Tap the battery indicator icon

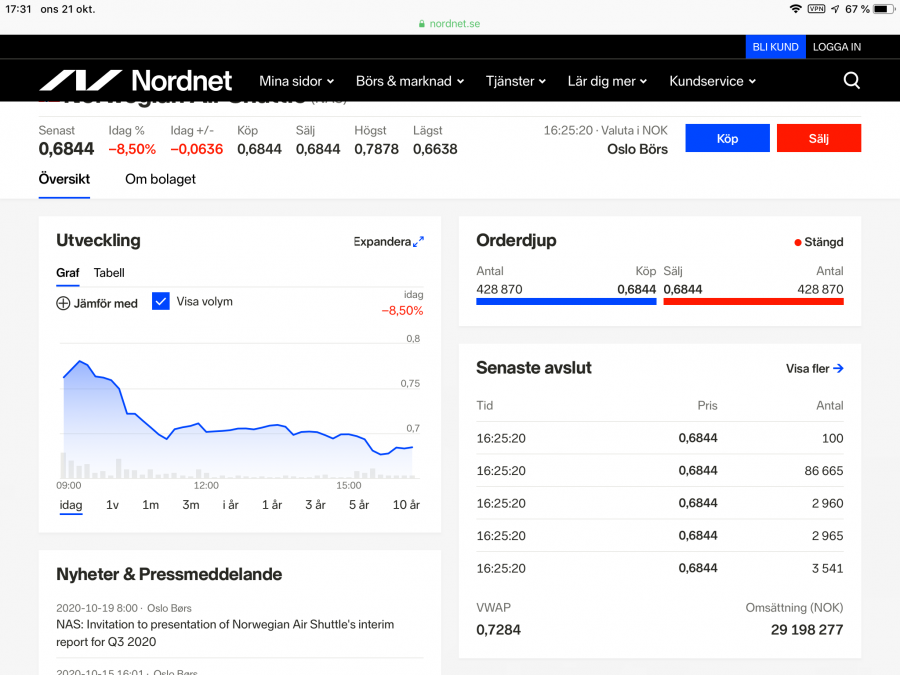(882, 9)
